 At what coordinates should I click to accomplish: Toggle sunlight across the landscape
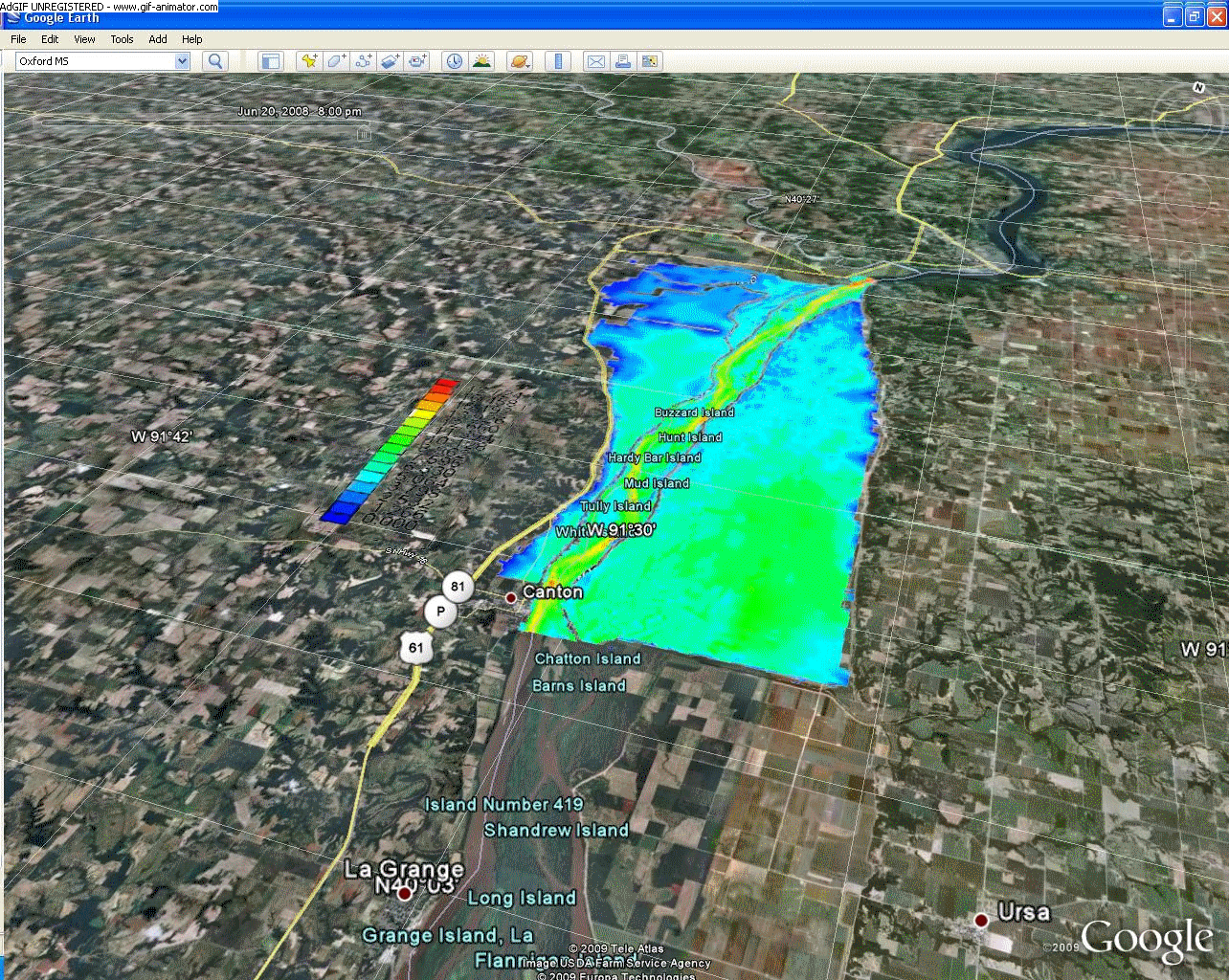(481, 61)
